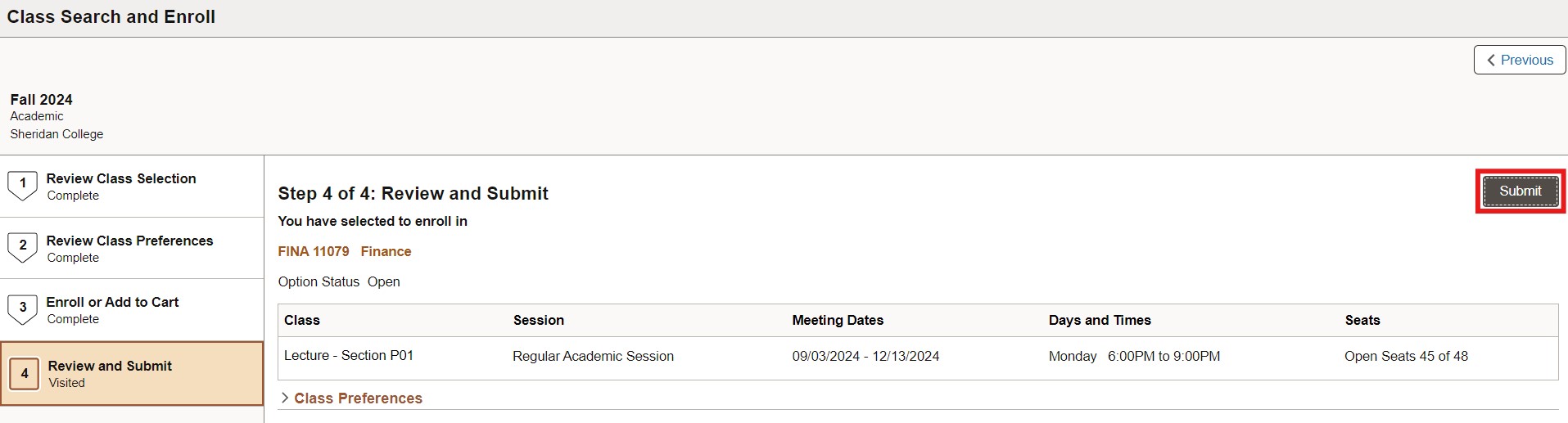Click the Finance course title
This screenshot has height=423, width=1568.
coord(386,252)
